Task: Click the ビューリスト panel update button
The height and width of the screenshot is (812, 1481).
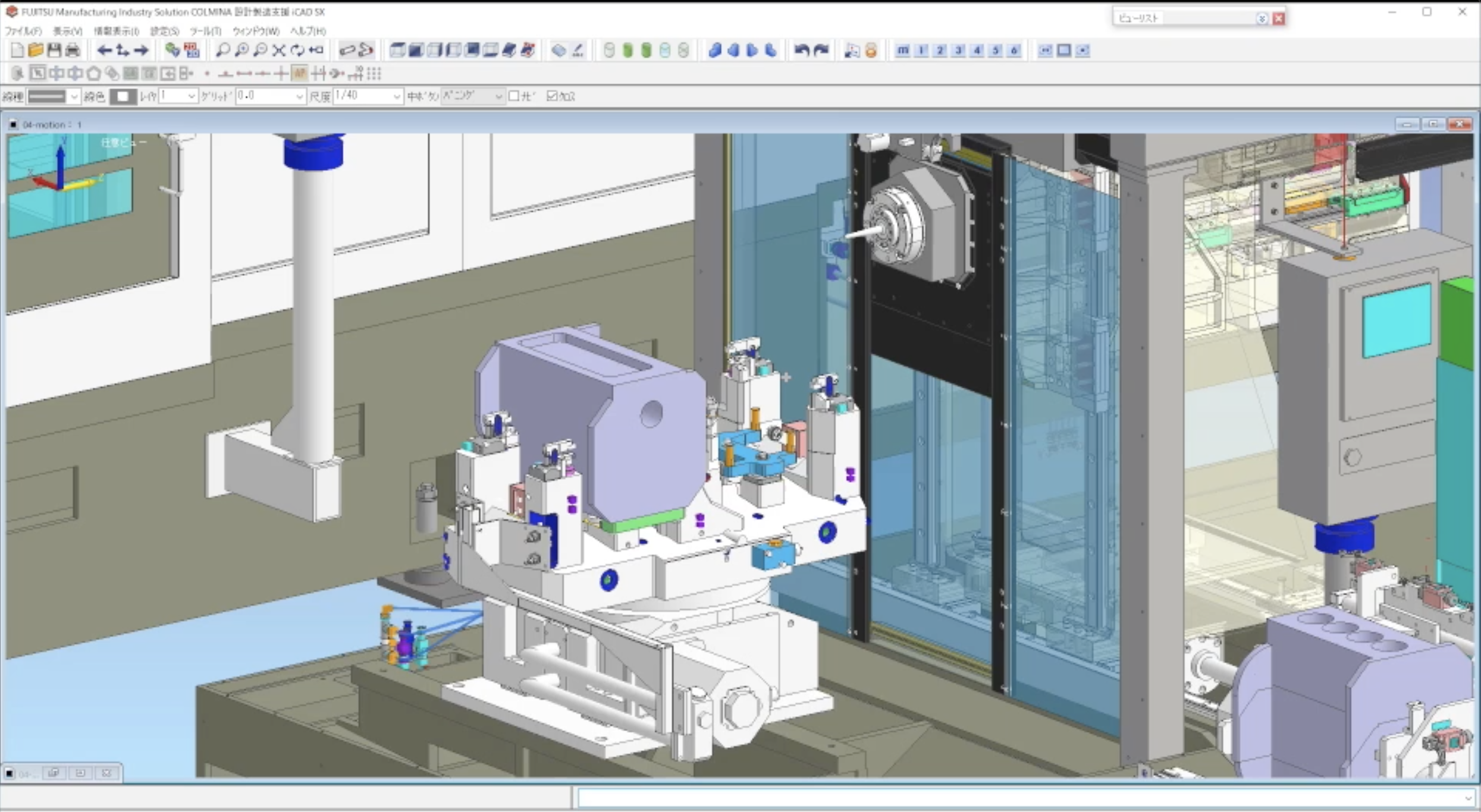Action: pyautogui.click(x=1262, y=18)
